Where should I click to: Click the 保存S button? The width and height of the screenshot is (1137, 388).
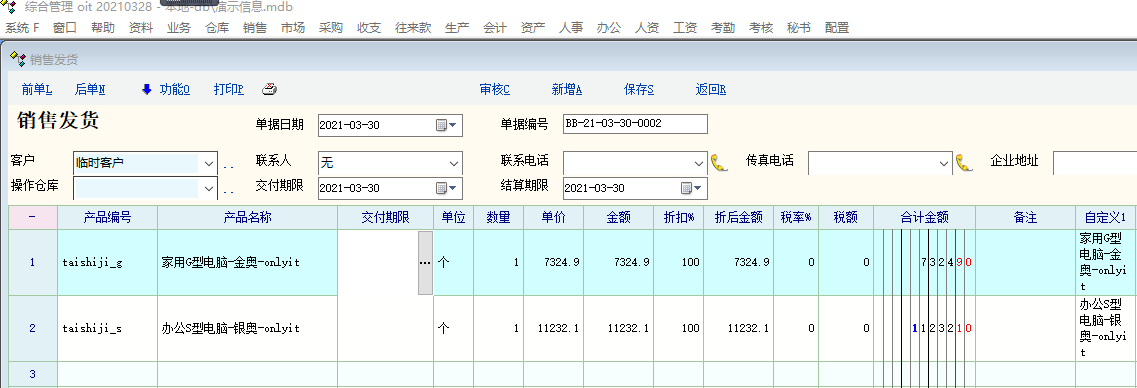point(639,90)
